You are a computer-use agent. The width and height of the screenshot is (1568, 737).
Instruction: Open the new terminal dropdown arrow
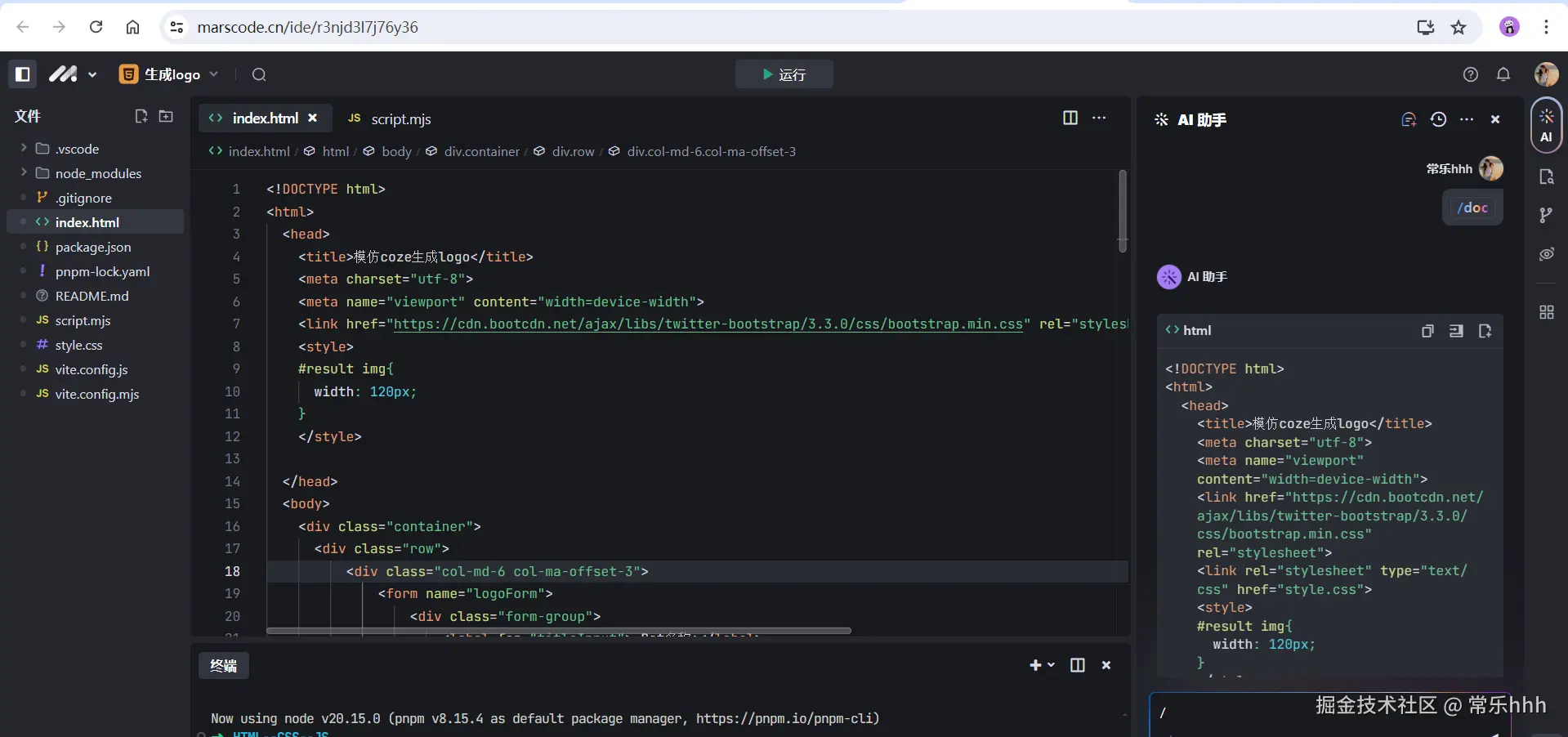coord(1051,665)
